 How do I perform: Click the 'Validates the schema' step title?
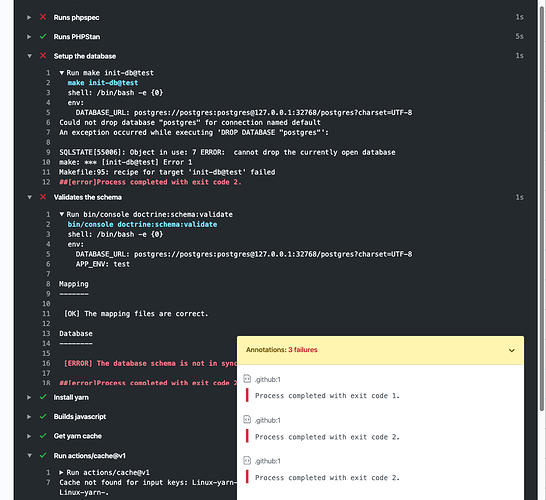click(x=87, y=197)
